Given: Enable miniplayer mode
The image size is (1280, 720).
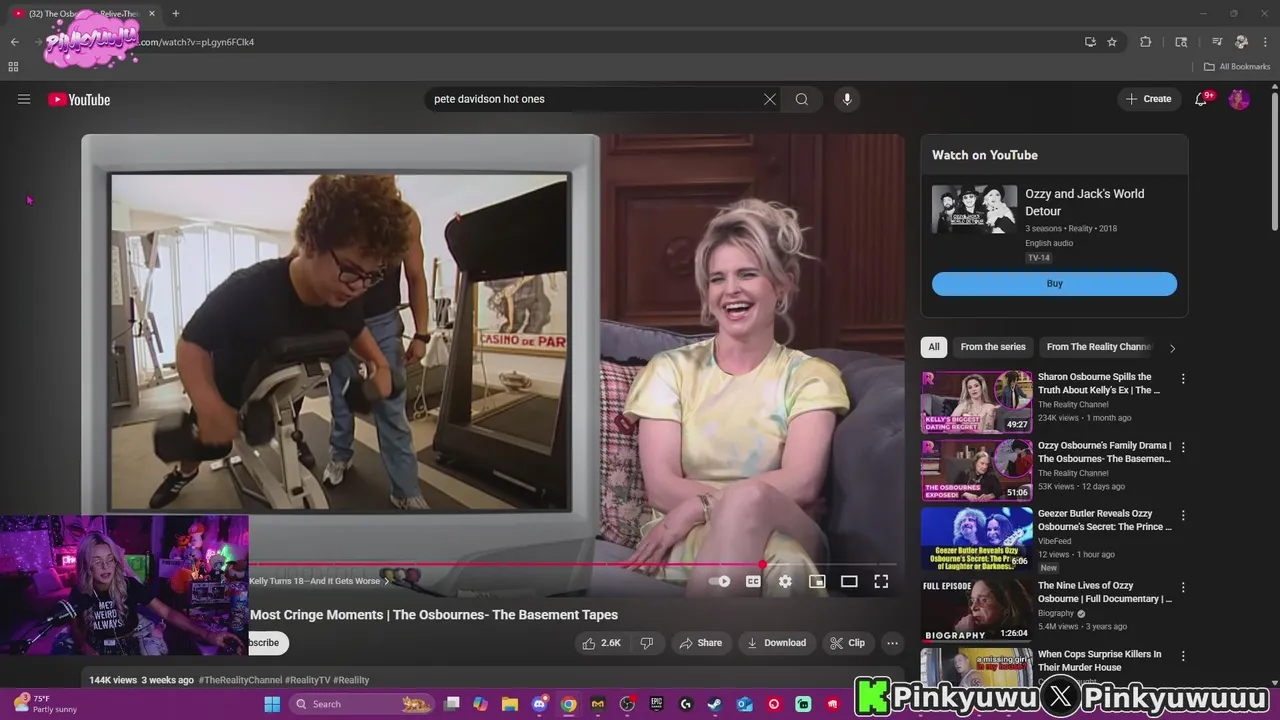Looking at the screenshot, I should tap(817, 581).
